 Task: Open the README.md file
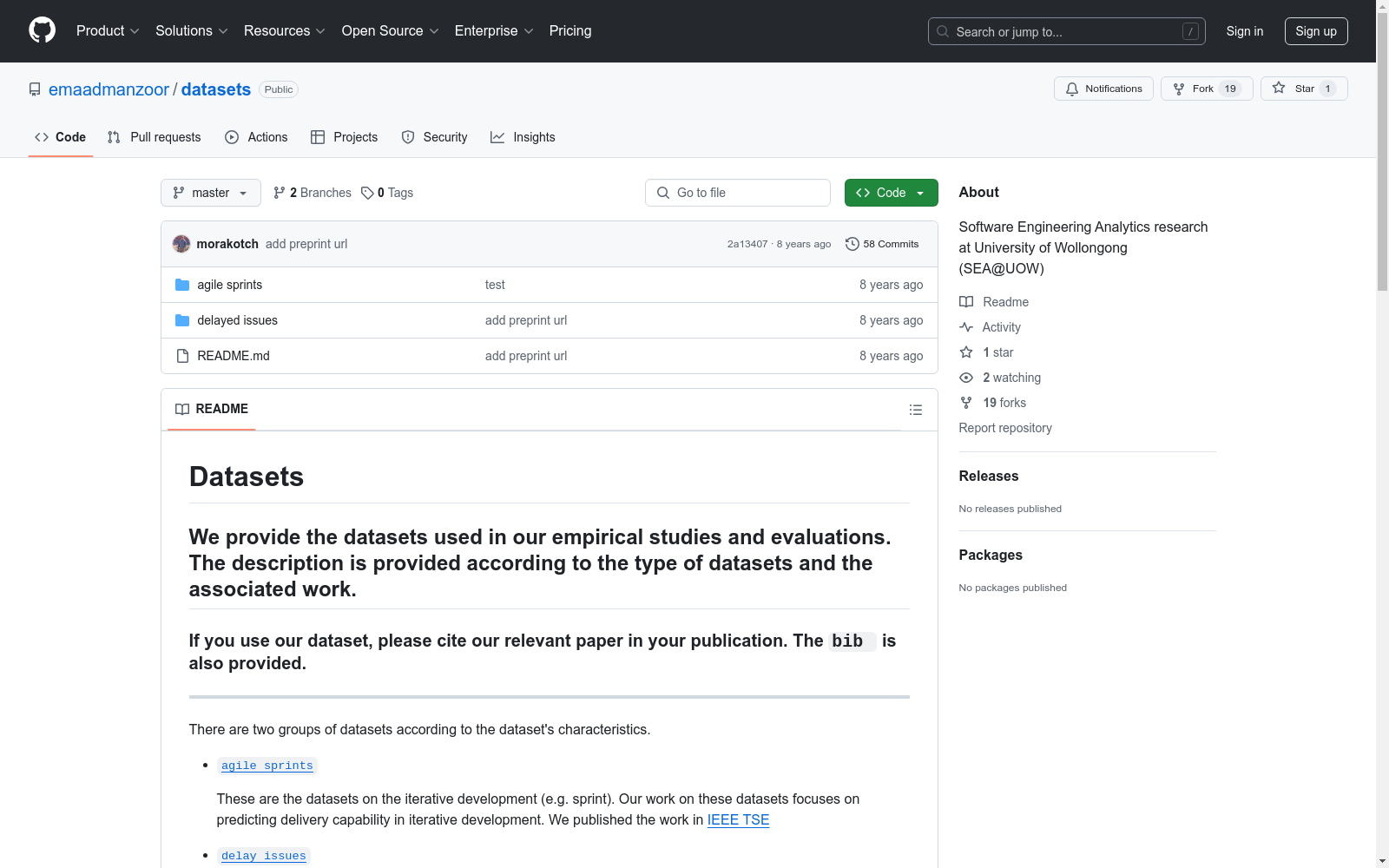234,356
